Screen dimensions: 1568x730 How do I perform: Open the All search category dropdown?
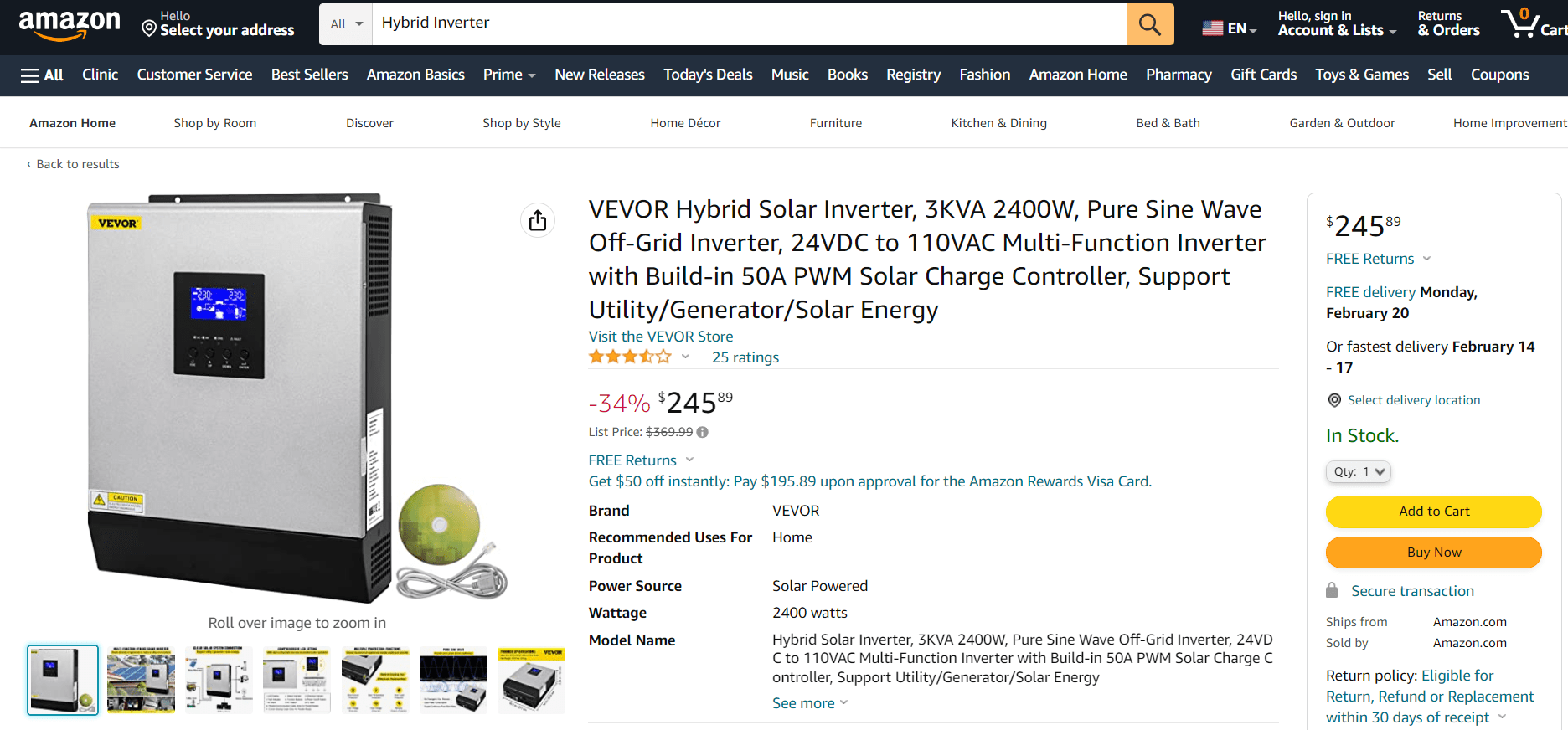[x=346, y=24]
